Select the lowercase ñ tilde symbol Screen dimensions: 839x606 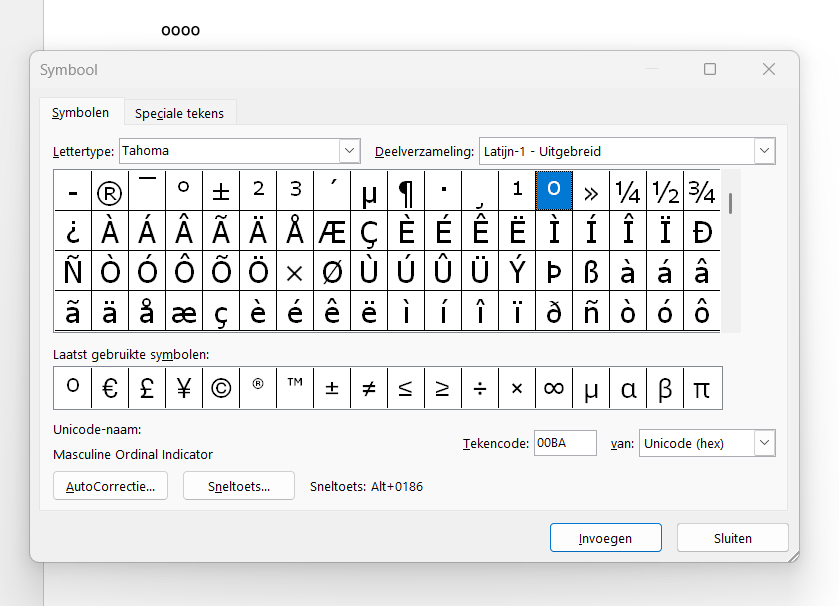pos(591,311)
